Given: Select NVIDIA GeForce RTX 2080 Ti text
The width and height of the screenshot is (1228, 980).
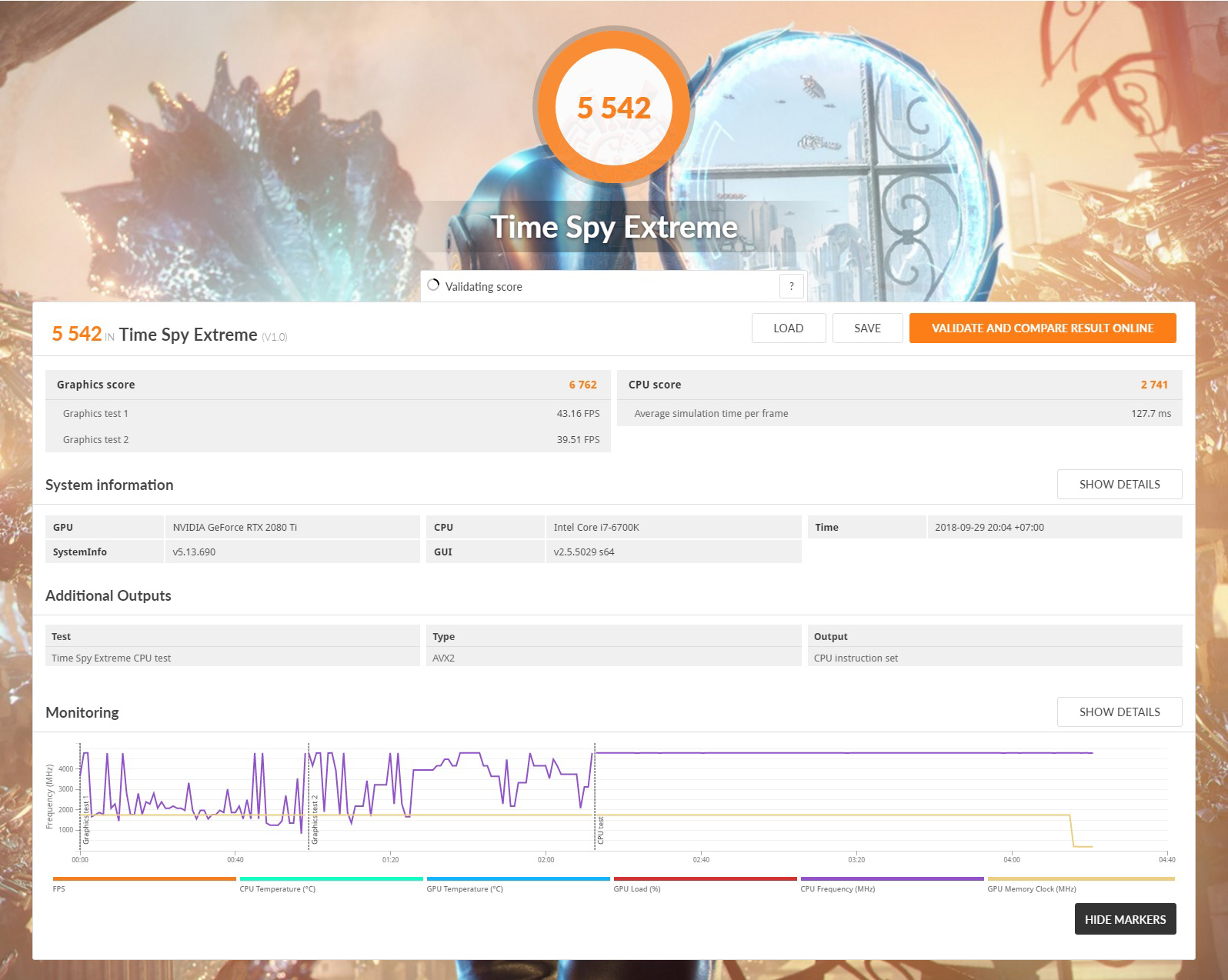Looking at the screenshot, I should pyautogui.click(x=235, y=527).
